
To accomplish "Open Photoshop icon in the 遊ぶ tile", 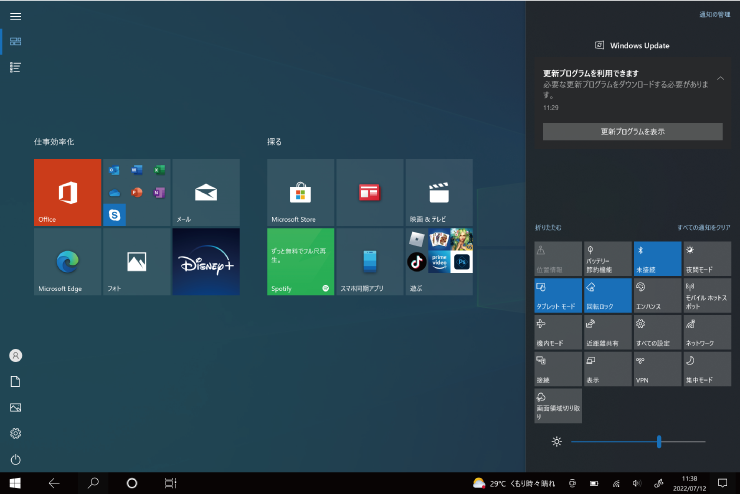I will [462, 262].
